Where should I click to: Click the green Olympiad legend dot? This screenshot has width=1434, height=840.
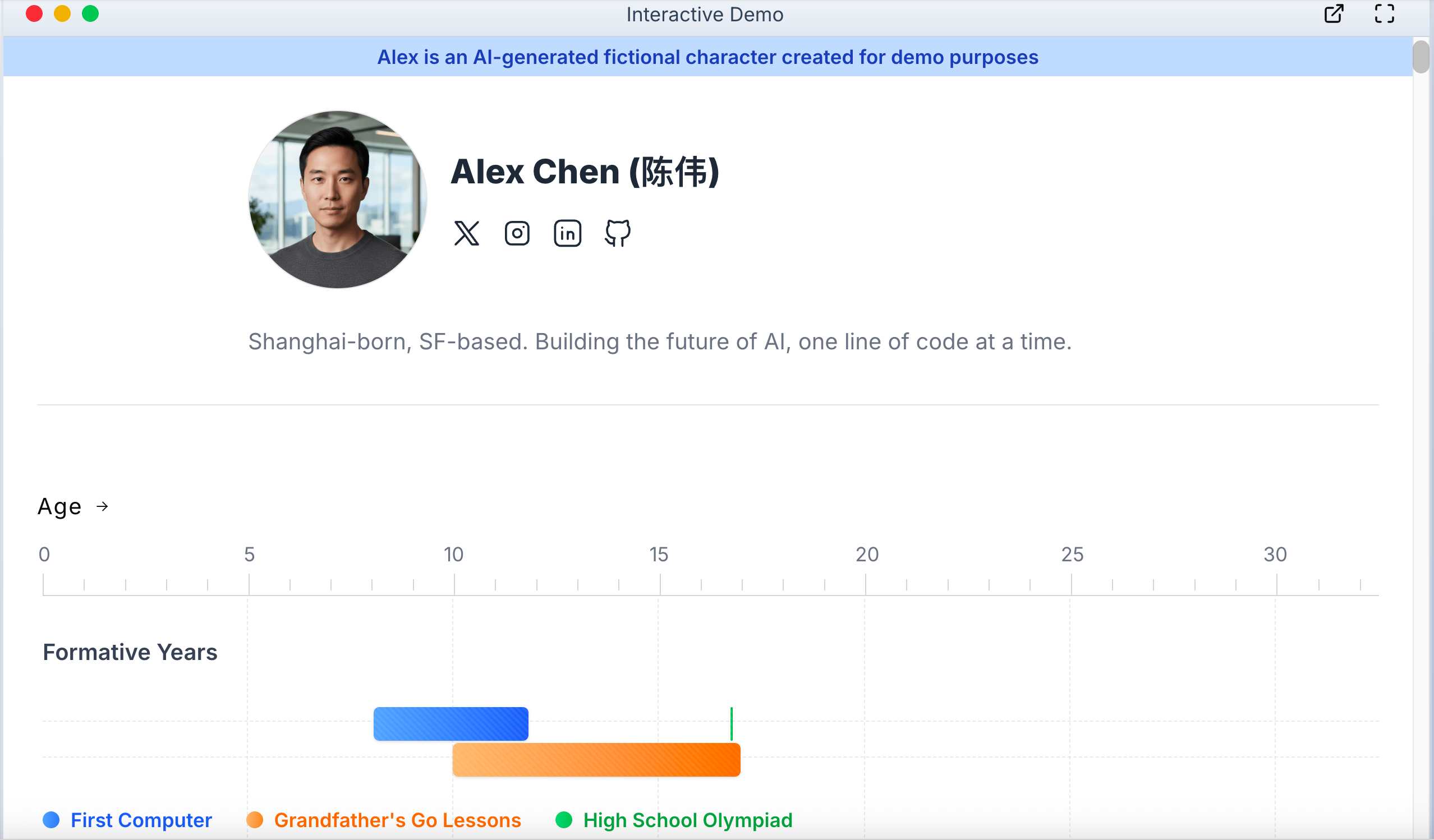(563, 819)
